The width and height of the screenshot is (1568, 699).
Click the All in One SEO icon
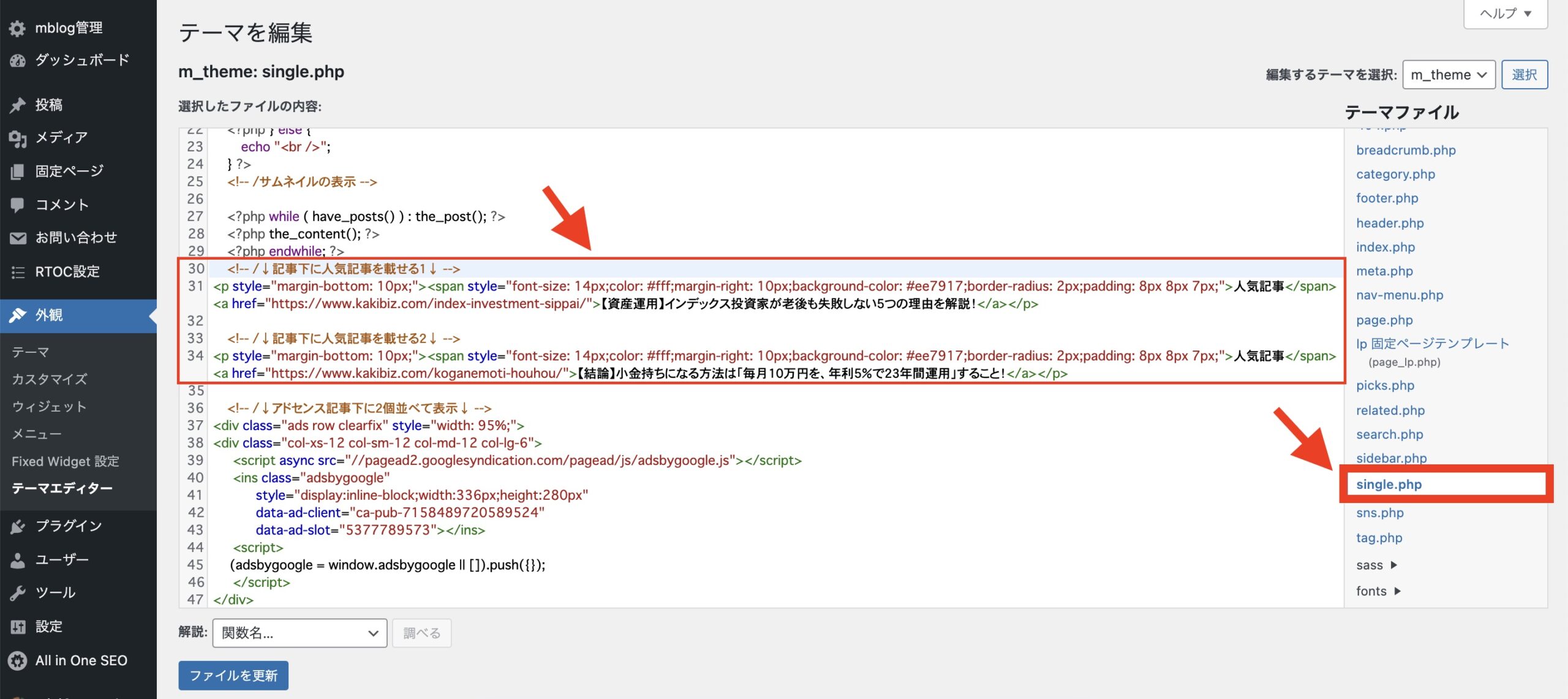tap(18, 660)
